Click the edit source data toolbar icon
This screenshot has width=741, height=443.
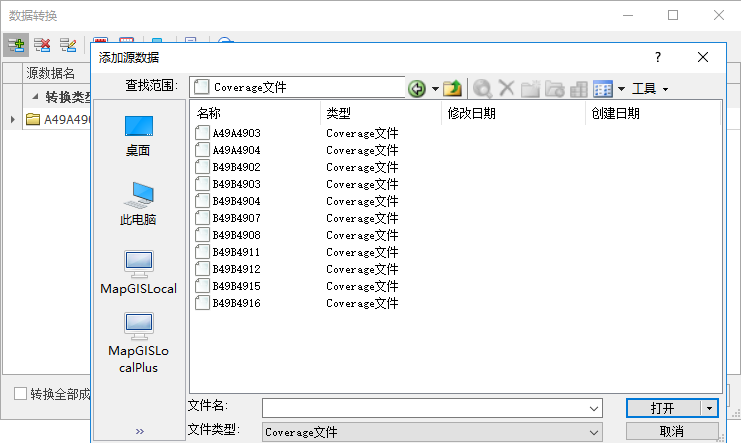[x=68, y=44]
